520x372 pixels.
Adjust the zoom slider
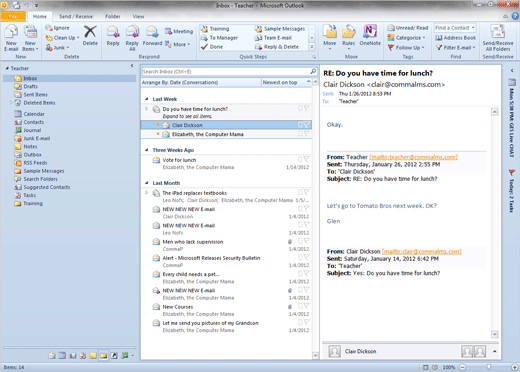(x=488, y=367)
